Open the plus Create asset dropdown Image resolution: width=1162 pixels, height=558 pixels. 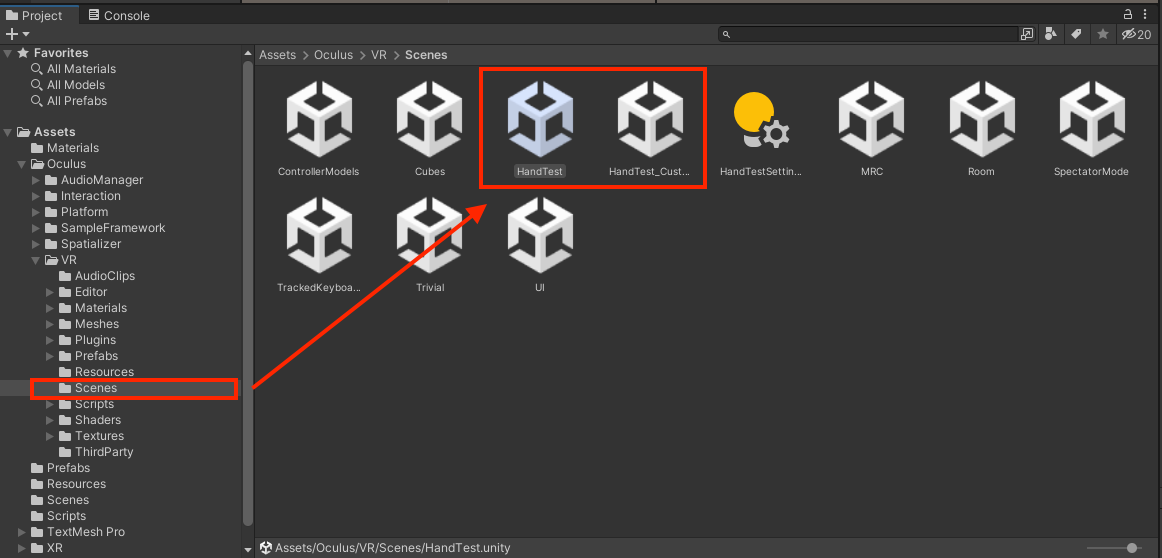coord(17,34)
